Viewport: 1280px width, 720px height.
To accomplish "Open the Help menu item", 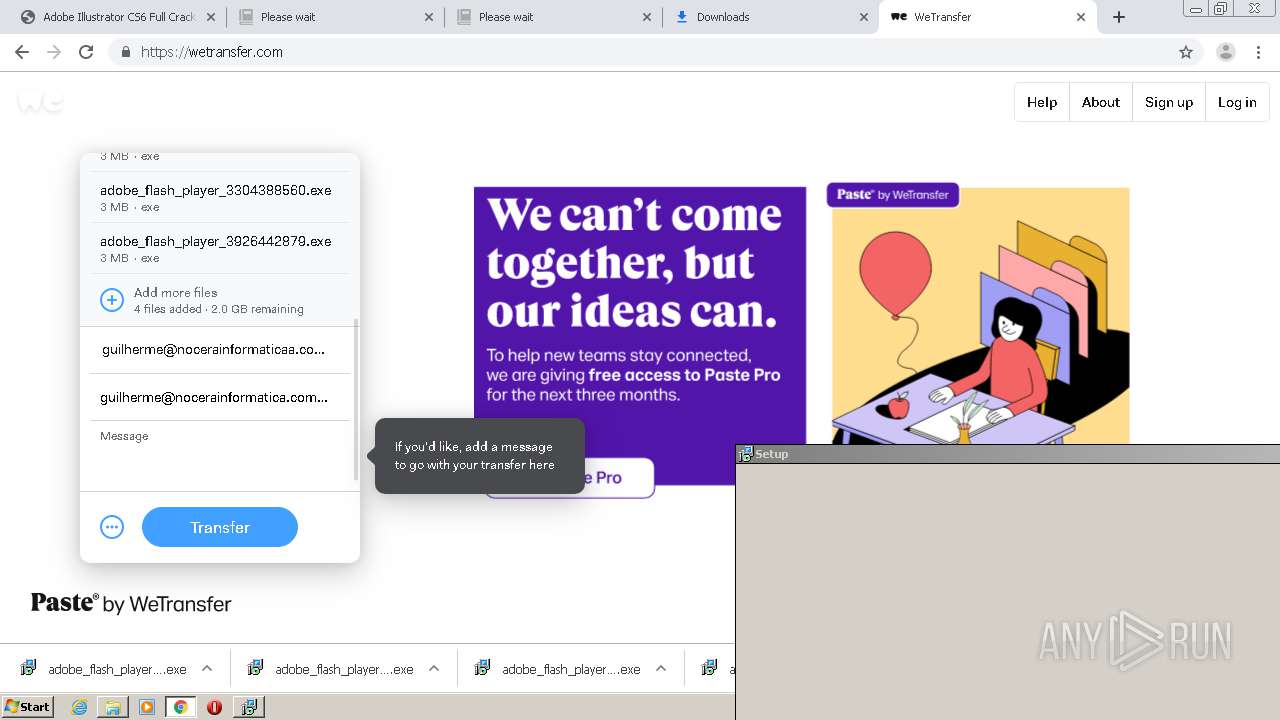I will (1042, 102).
